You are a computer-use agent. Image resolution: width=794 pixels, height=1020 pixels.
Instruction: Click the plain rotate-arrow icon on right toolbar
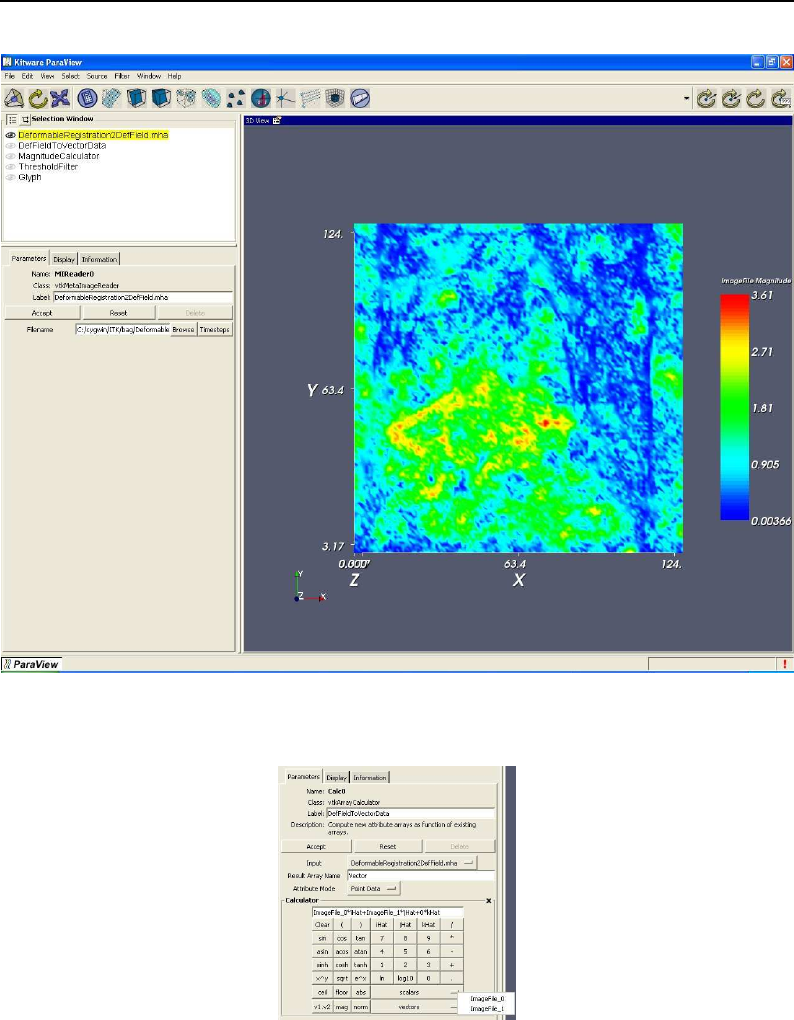756,98
